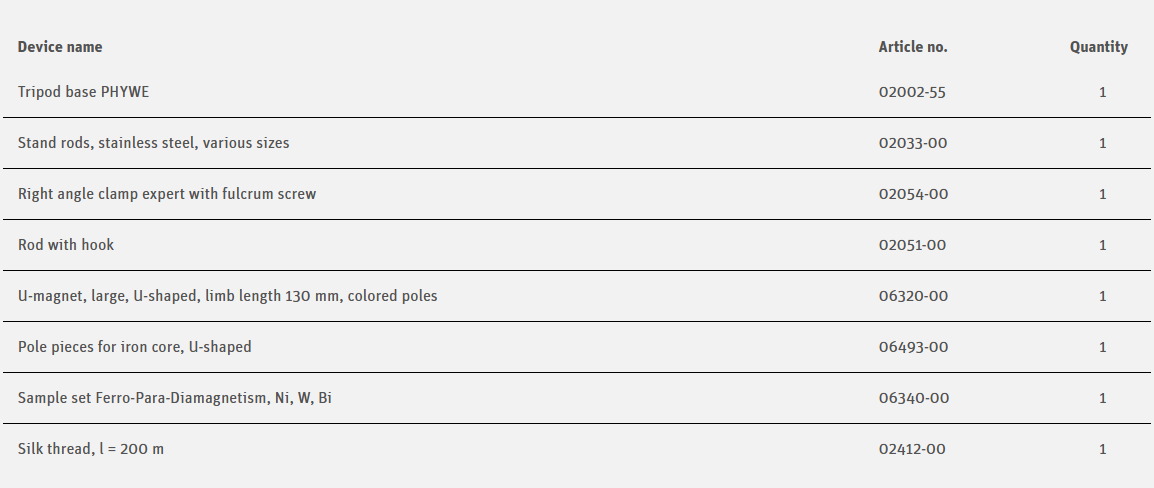
Task: Click the Quantity column header
Action: tap(1098, 47)
